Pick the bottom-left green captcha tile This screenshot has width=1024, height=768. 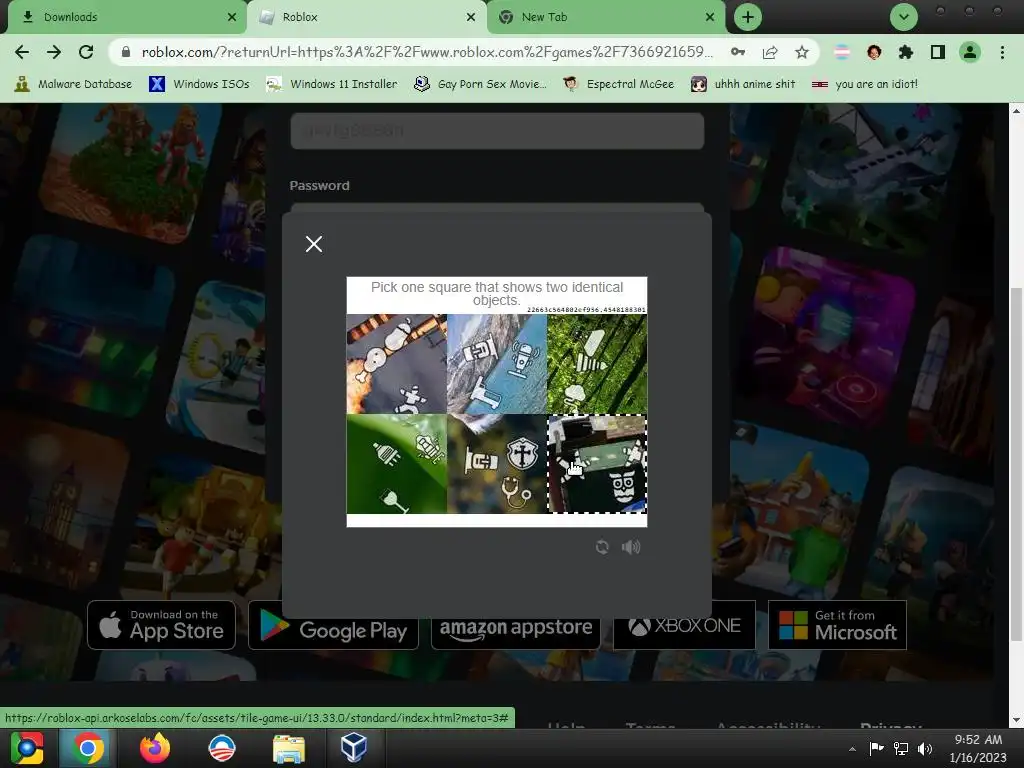tap(396, 464)
